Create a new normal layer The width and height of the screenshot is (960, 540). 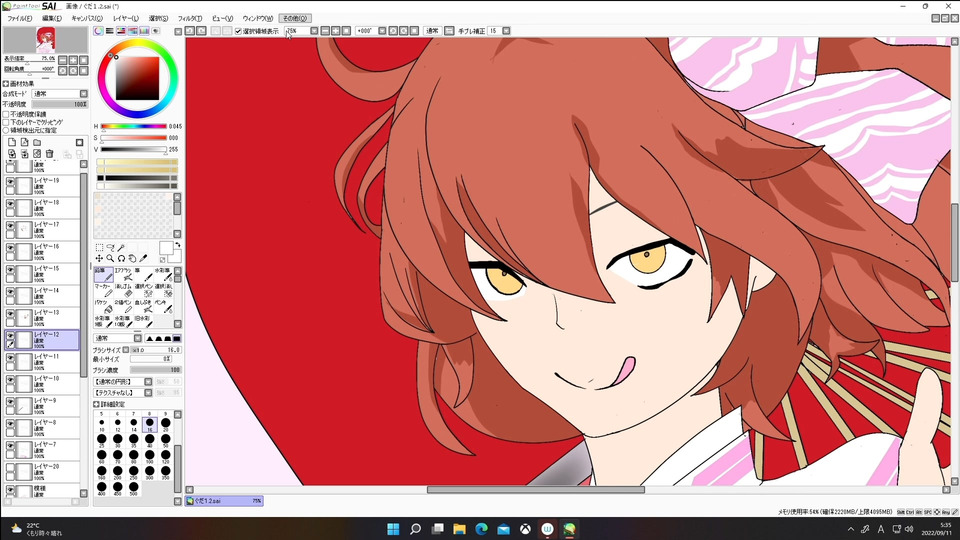[x=12, y=143]
